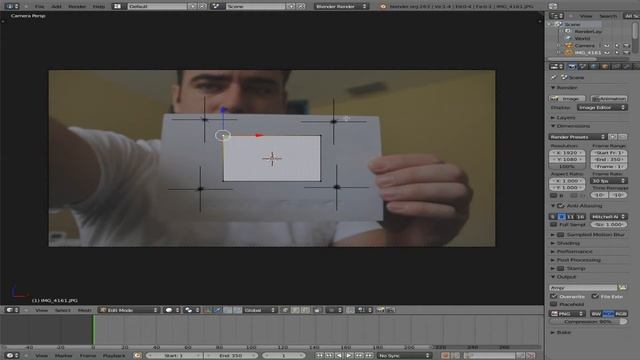The image size is (640, 360).
Task: Remove render preset with minus button
Action: [622, 137]
